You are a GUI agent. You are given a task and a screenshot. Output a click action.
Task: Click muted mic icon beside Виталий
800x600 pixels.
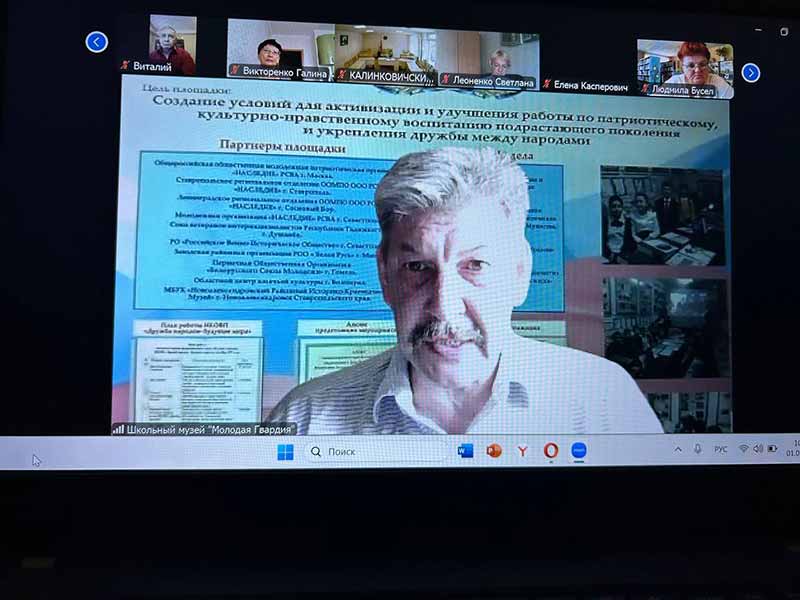125,65
